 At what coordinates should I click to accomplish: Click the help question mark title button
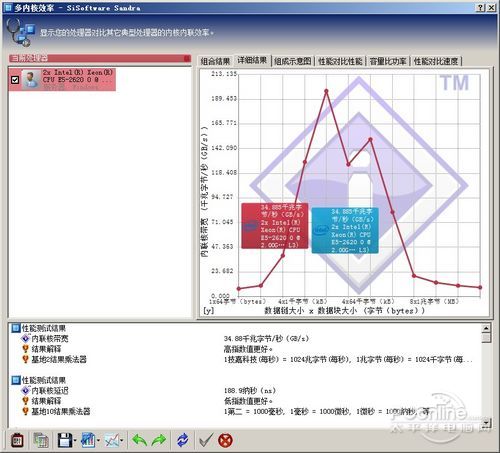pos(480,8)
